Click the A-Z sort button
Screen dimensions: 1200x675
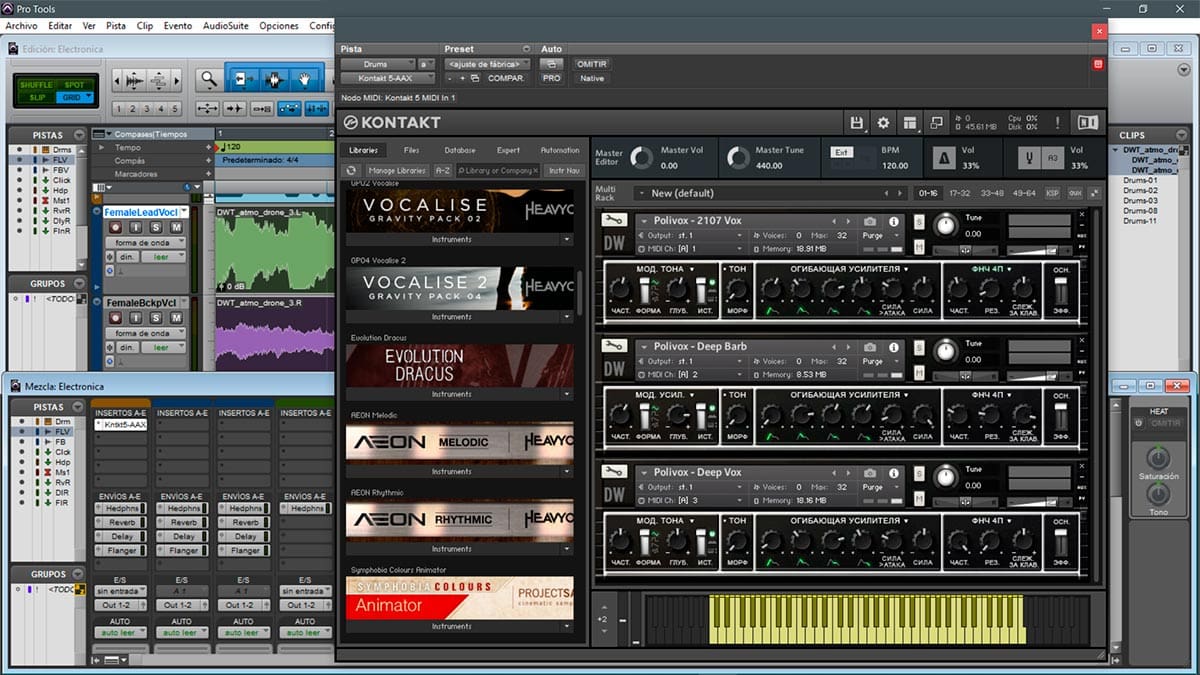(x=443, y=171)
